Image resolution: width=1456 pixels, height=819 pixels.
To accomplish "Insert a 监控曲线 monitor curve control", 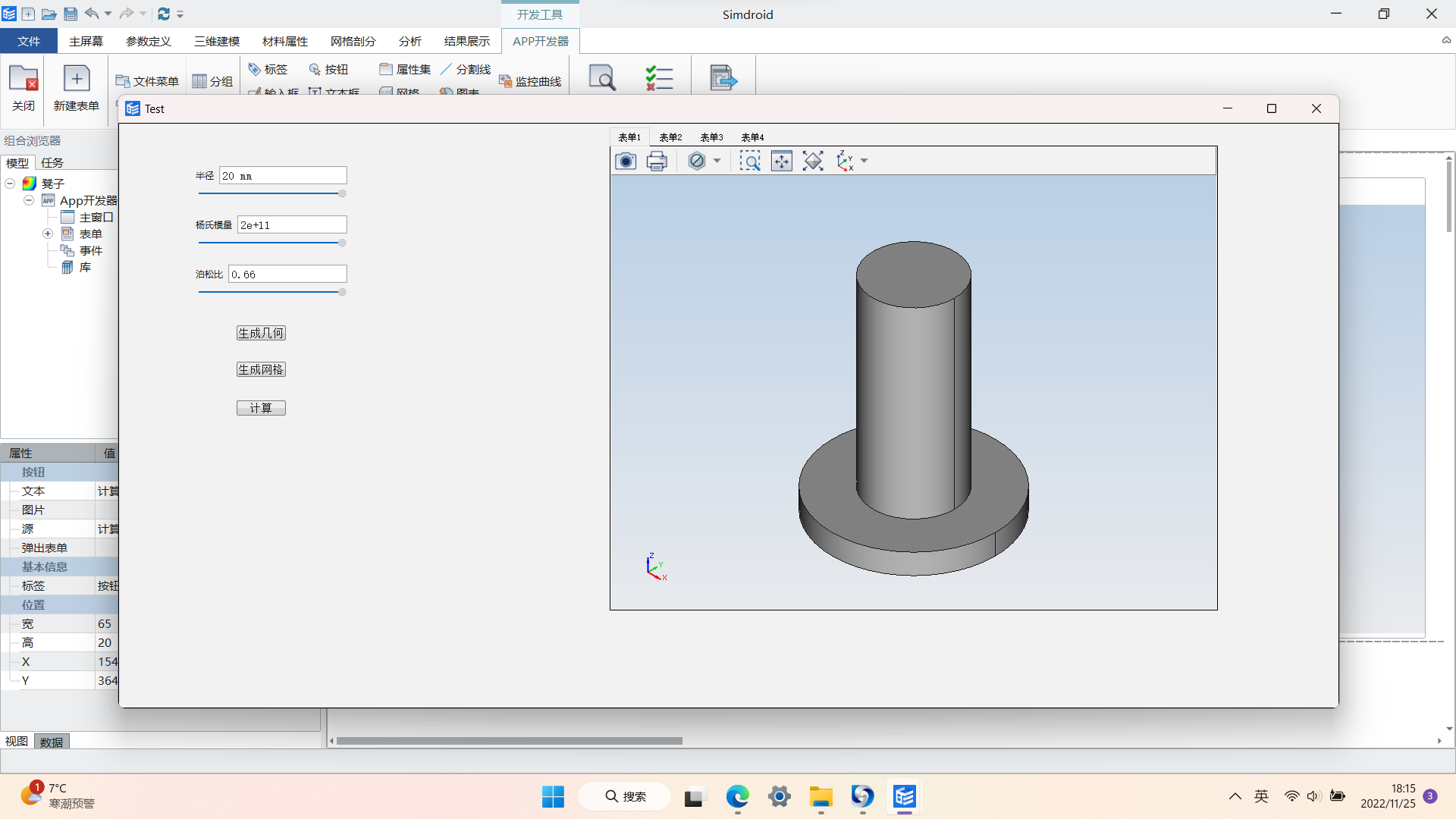I will [530, 81].
